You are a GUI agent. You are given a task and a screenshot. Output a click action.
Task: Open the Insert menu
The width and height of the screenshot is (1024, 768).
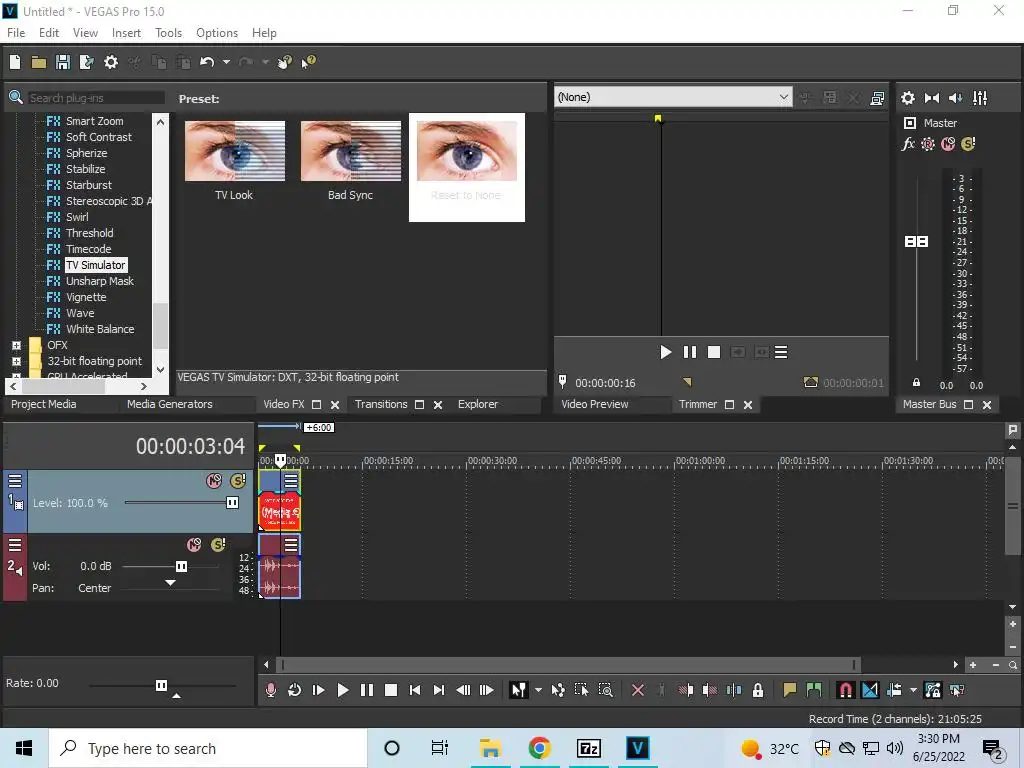[x=126, y=33]
